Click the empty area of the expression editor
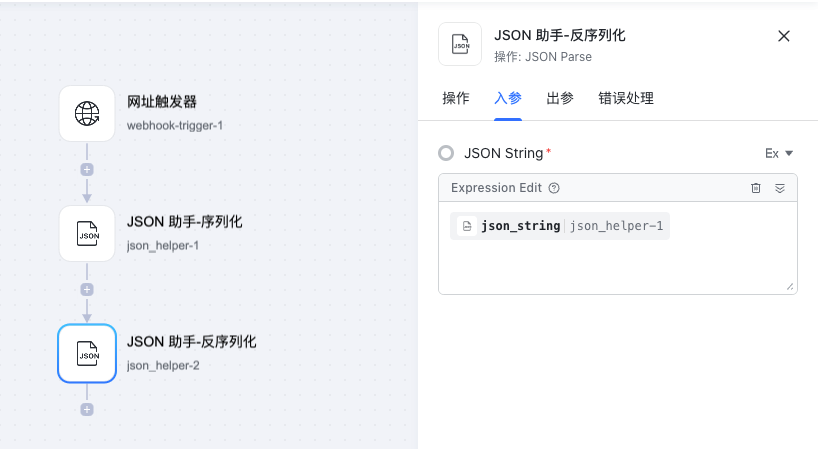This screenshot has height=449, width=818. (x=618, y=267)
